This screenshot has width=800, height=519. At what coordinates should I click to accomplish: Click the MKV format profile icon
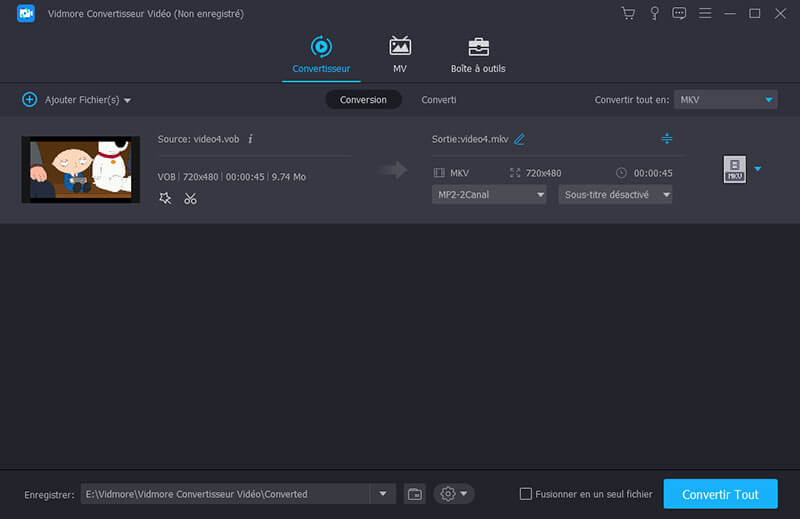[734, 169]
